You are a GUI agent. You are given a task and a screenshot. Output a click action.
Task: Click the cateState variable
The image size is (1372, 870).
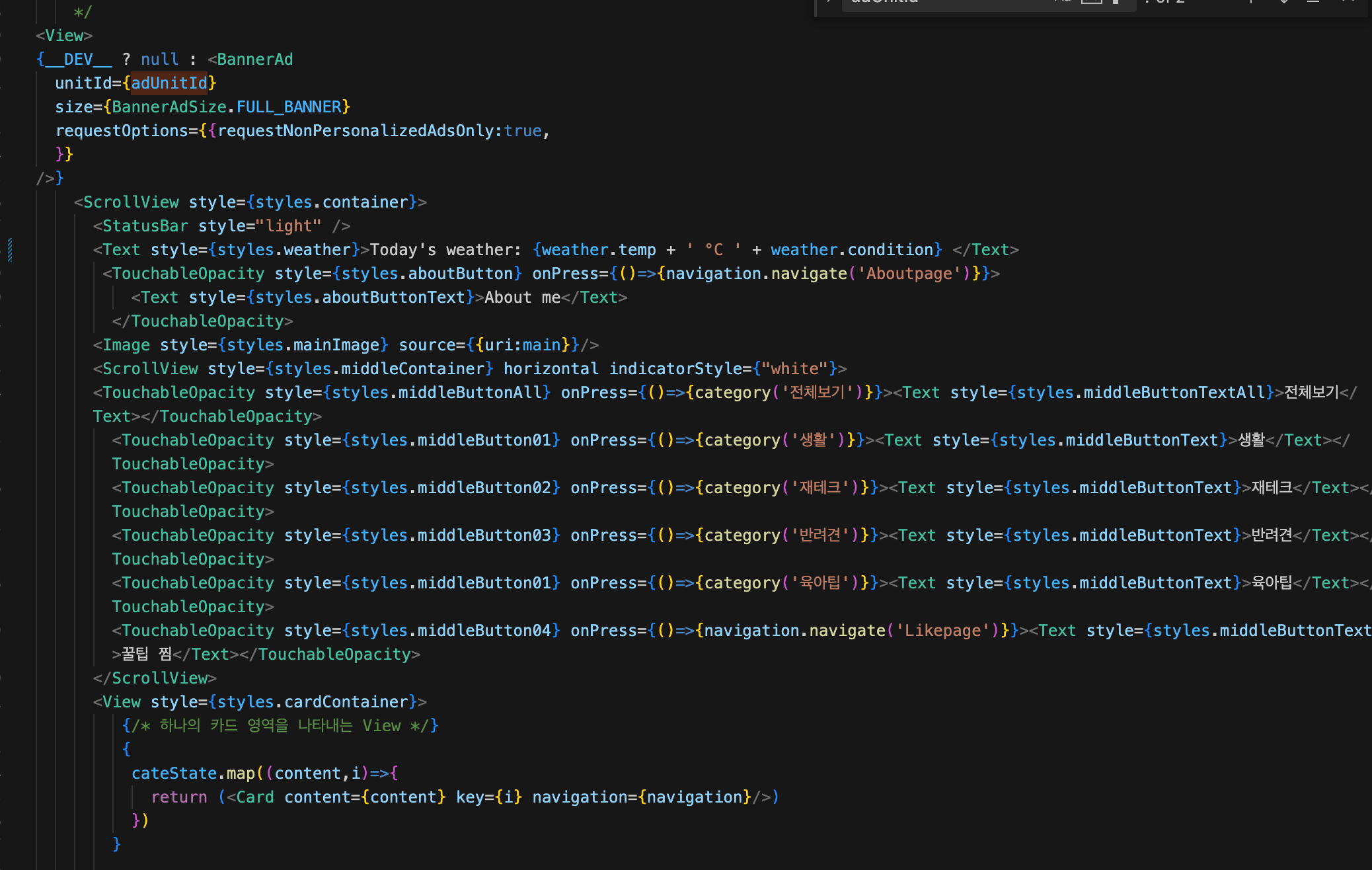(174, 773)
